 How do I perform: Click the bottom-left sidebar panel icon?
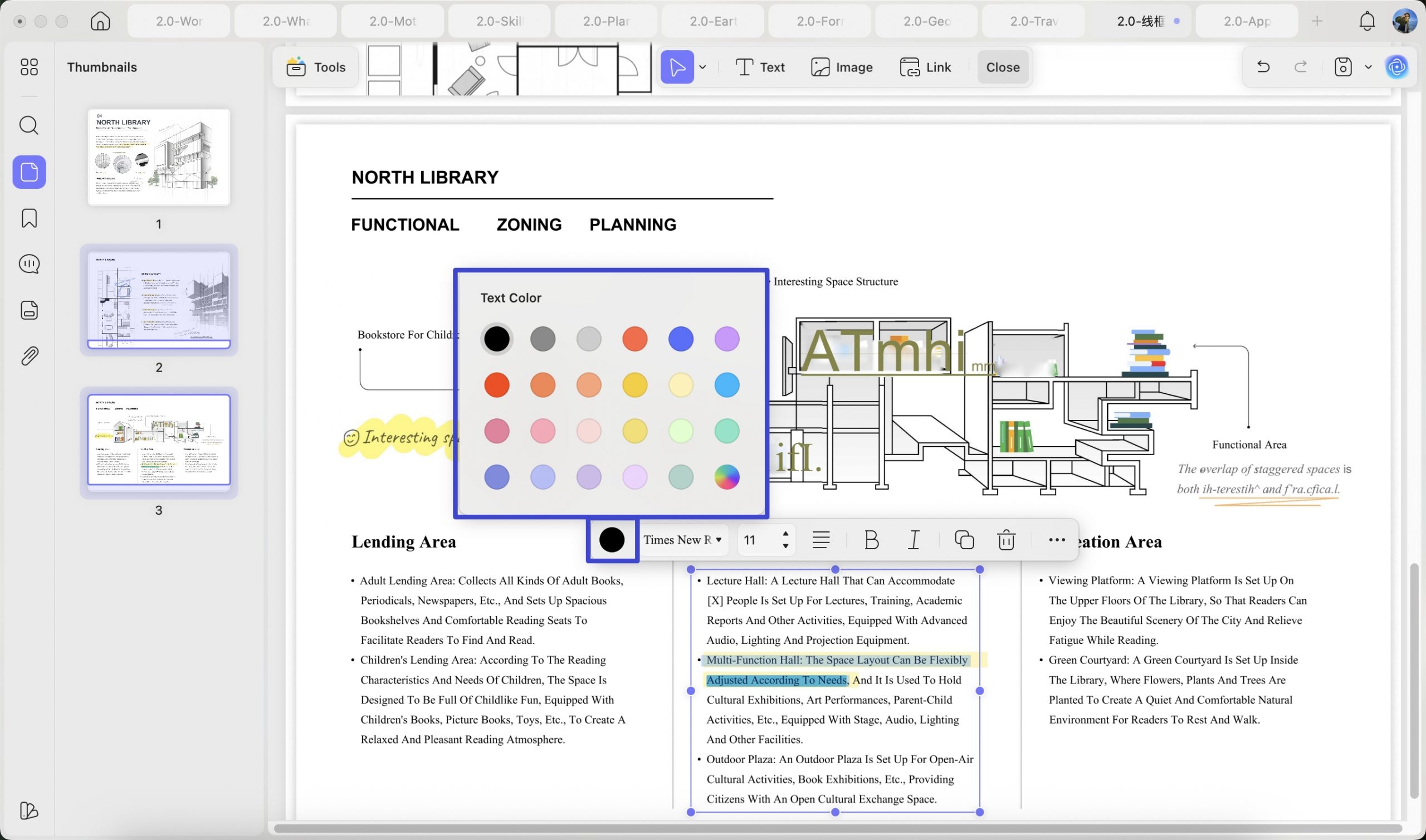click(29, 810)
